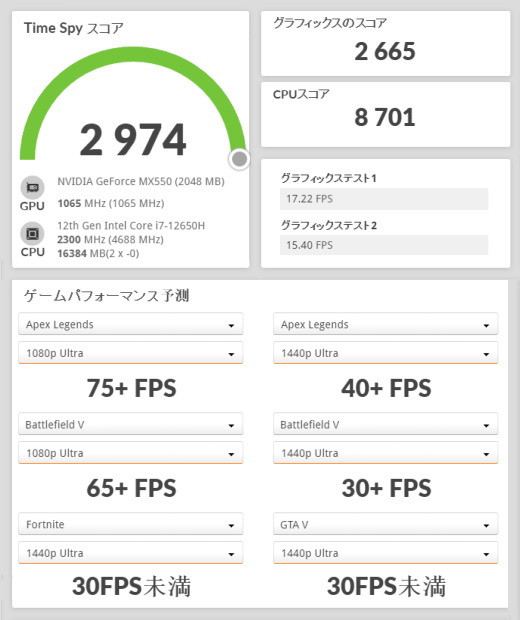Click the 1065 MHz GPU clock text
The image size is (520, 620).
(x=111, y=203)
